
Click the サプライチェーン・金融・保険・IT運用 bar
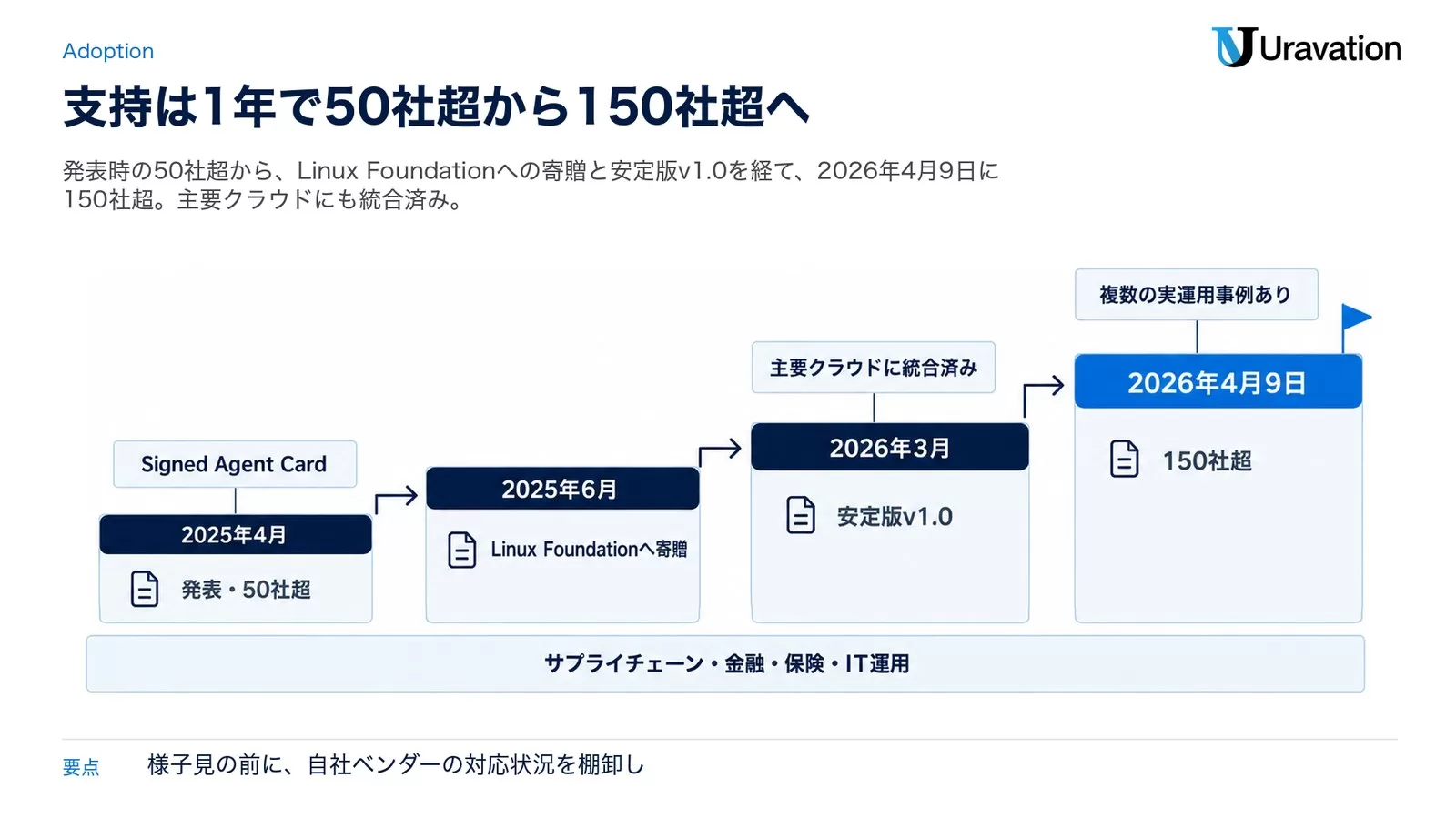point(725,663)
